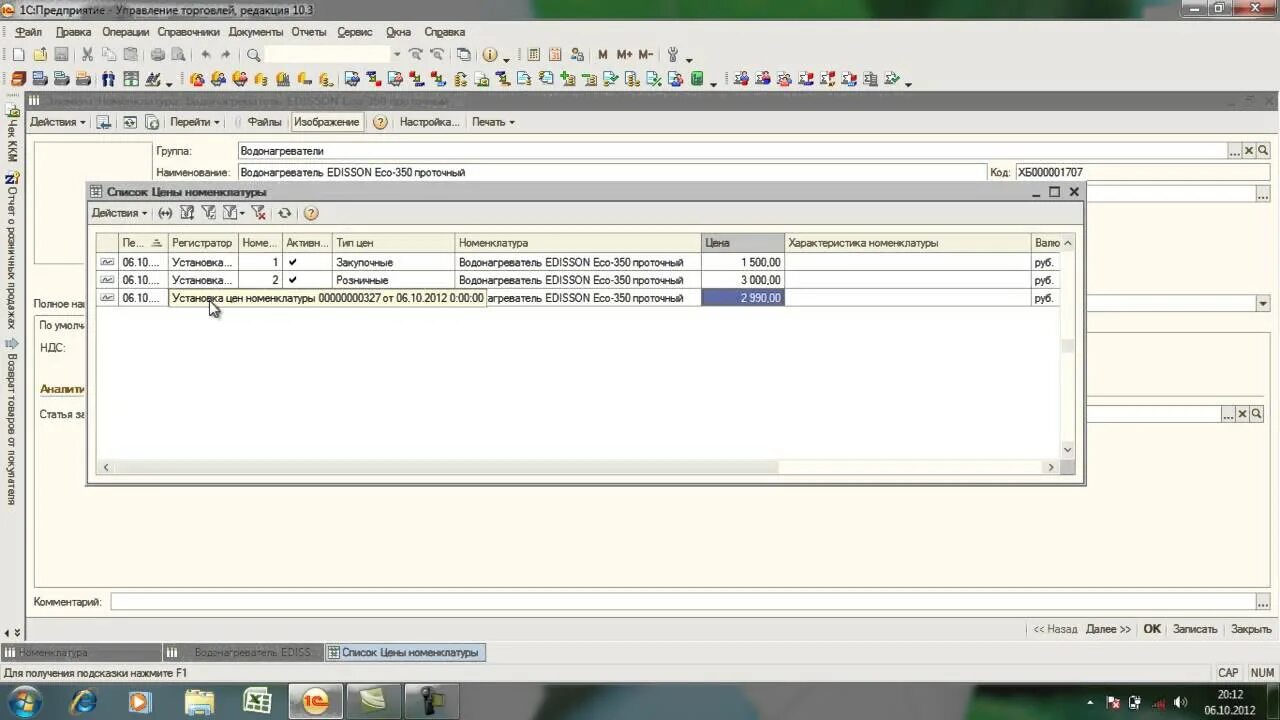Click the binoculars search icon in second toolbar

point(107,79)
